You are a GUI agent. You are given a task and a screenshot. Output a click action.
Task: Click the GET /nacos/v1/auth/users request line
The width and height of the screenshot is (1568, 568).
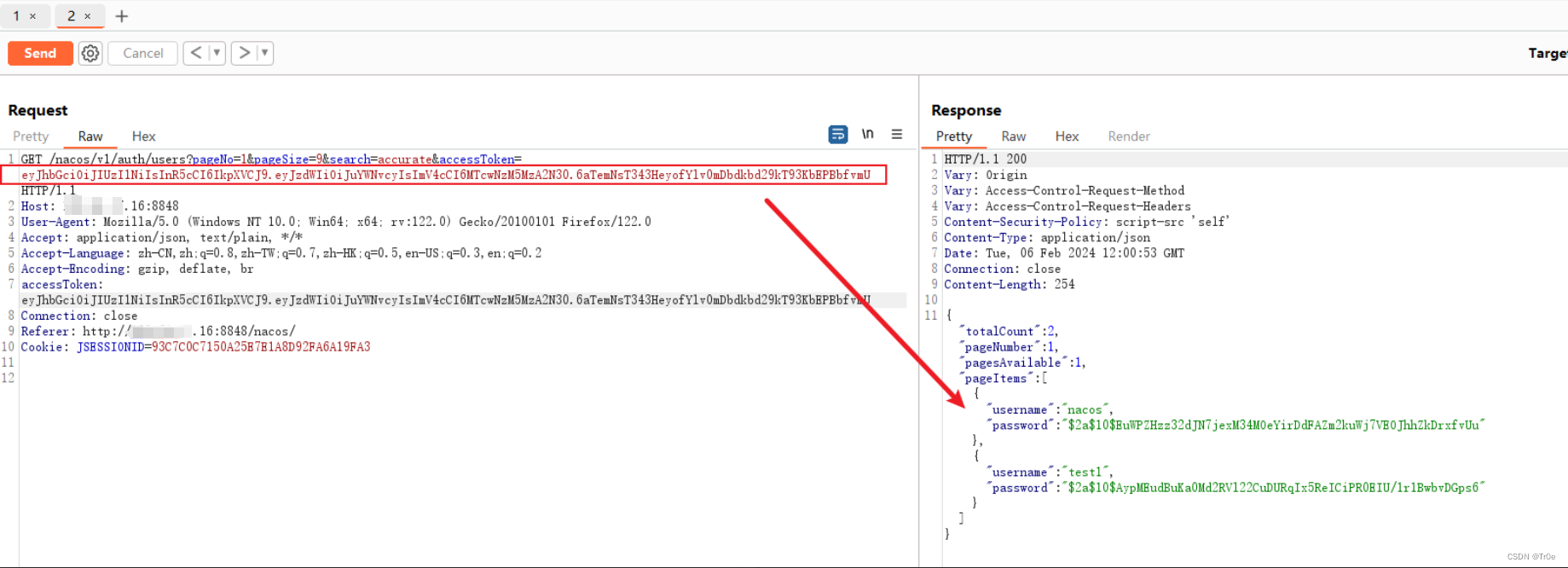coord(271,159)
